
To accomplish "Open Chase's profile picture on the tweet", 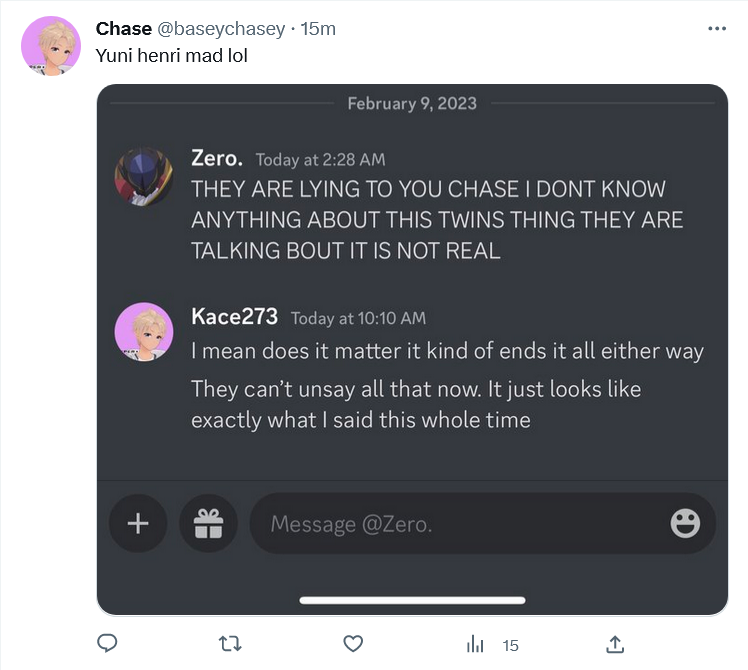I will pos(51,46).
